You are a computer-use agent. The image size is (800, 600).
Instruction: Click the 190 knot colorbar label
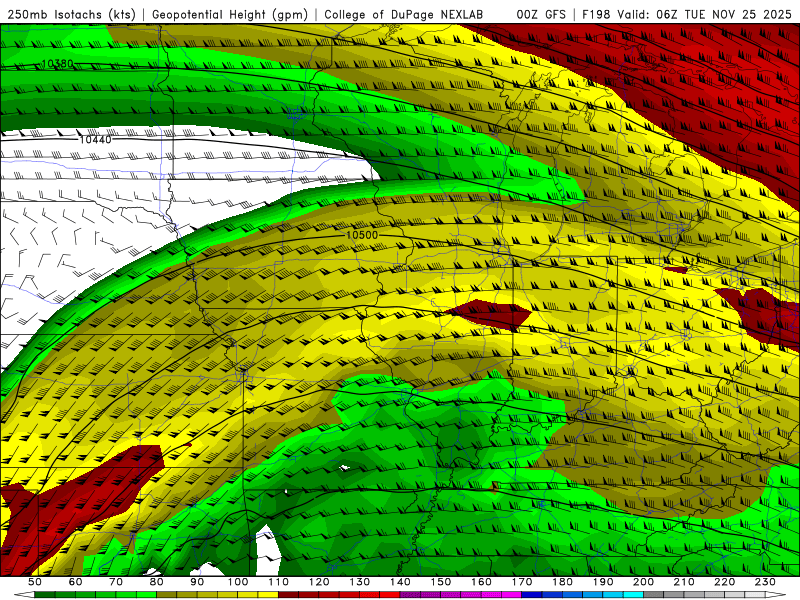point(603,582)
